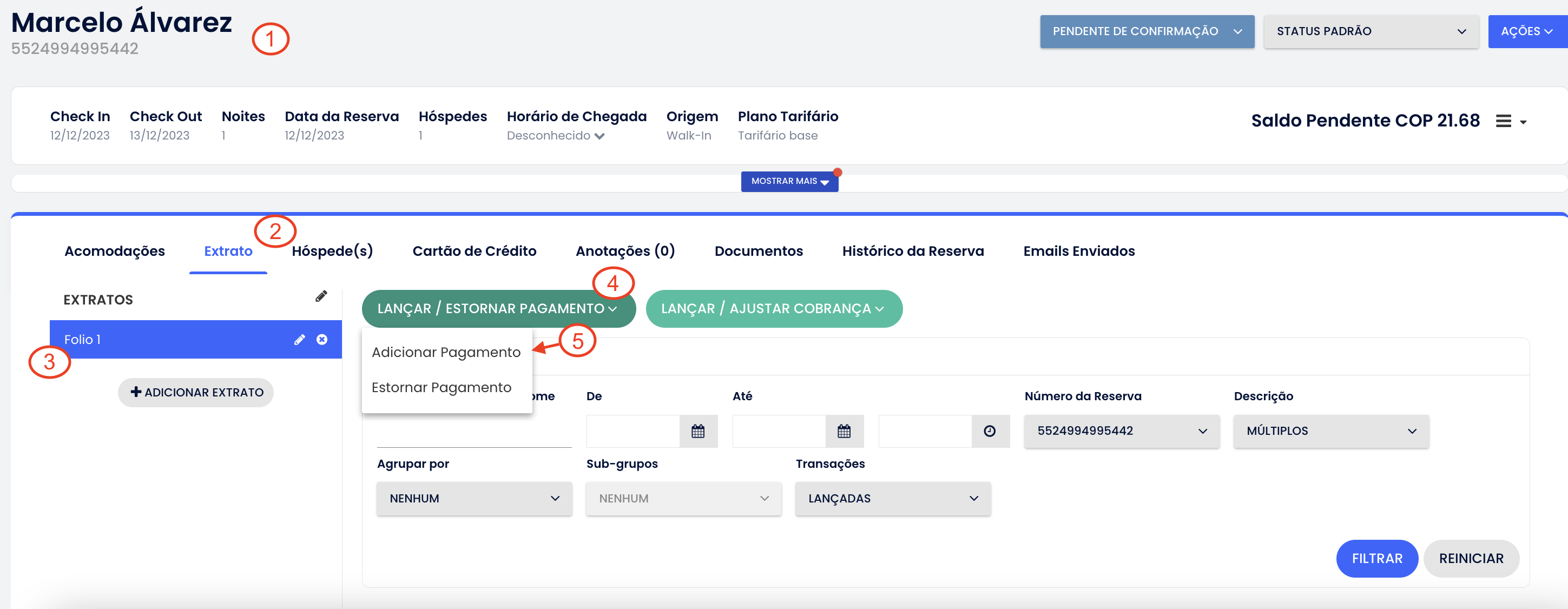Click the Filtrar button
The height and width of the screenshot is (609, 1568).
click(1376, 559)
